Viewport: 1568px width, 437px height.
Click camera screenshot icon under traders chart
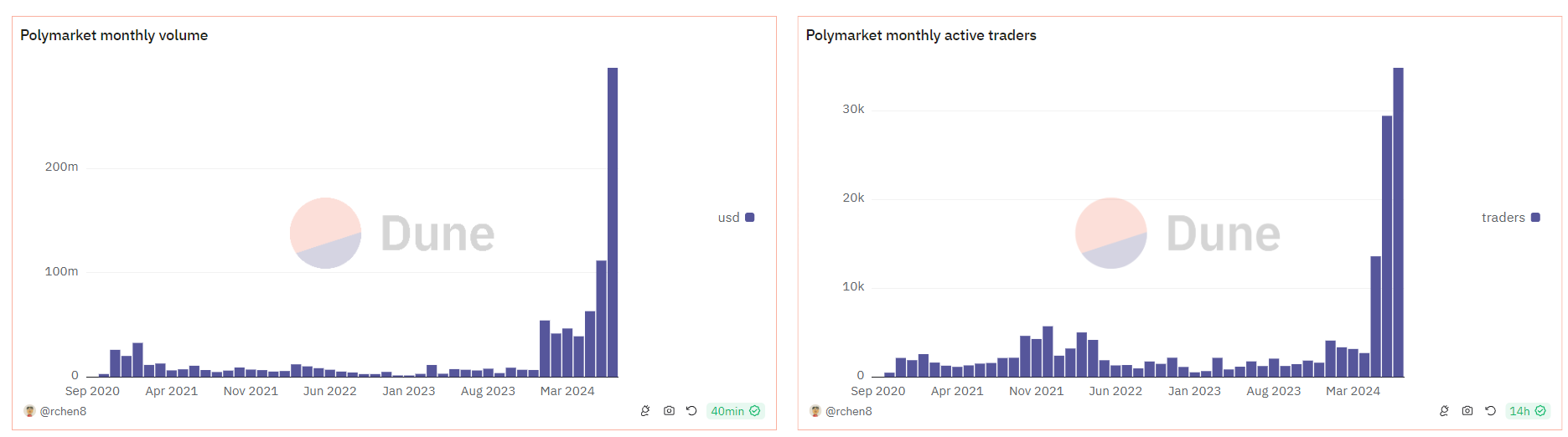tap(1467, 411)
